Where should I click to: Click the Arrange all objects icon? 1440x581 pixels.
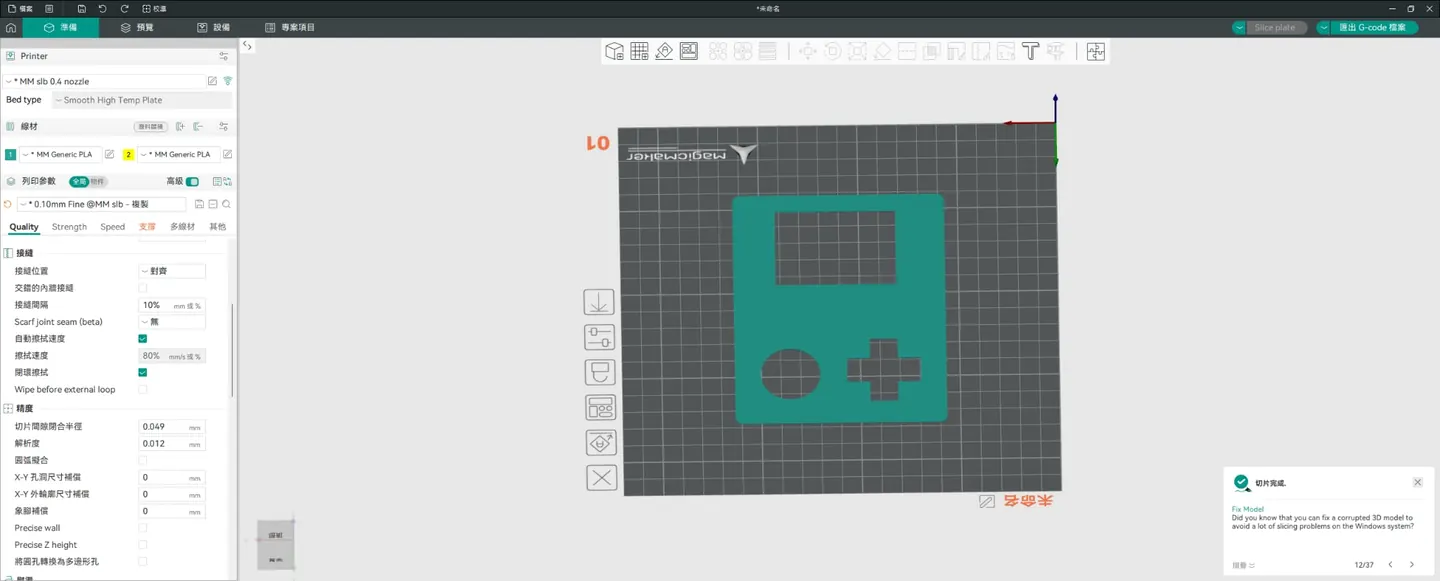[689, 51]
